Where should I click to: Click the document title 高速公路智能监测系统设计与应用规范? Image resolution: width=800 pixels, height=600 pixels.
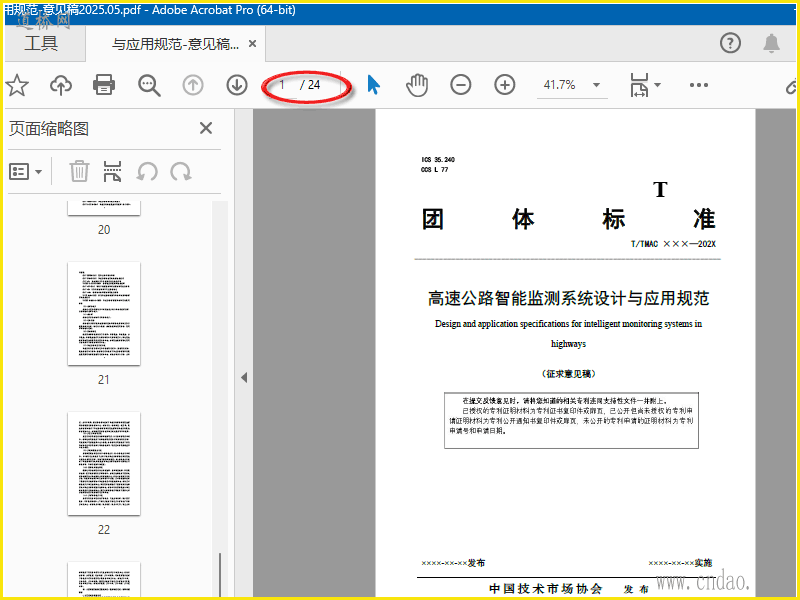pos(568,298)
